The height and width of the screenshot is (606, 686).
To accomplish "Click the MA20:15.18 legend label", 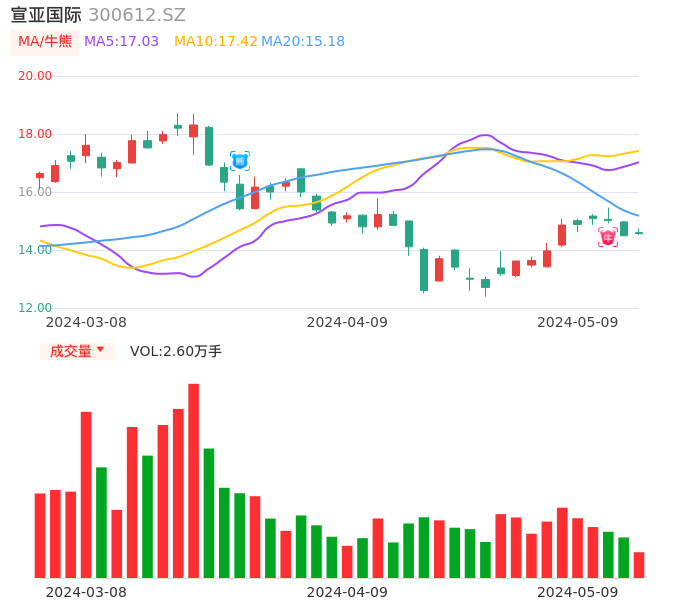I will click(x=303, y=42).
